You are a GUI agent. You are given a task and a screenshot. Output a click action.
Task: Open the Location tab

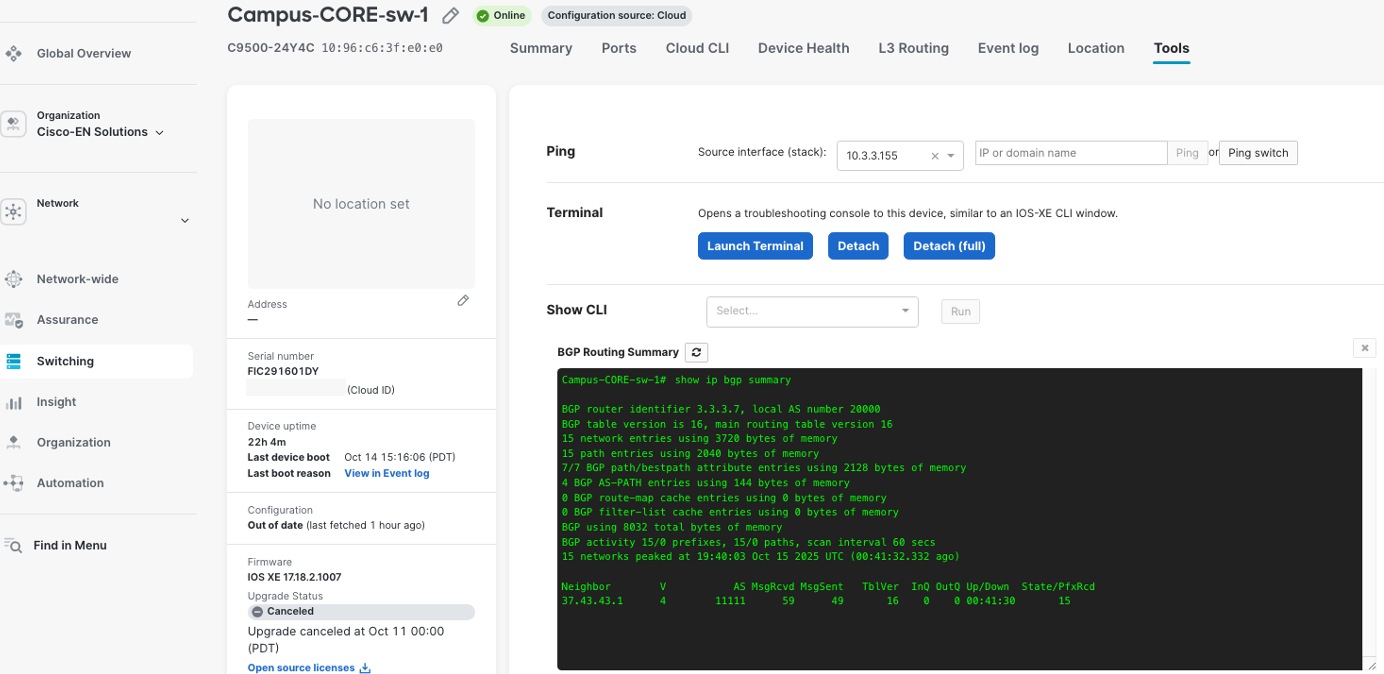pos(1096,48)
